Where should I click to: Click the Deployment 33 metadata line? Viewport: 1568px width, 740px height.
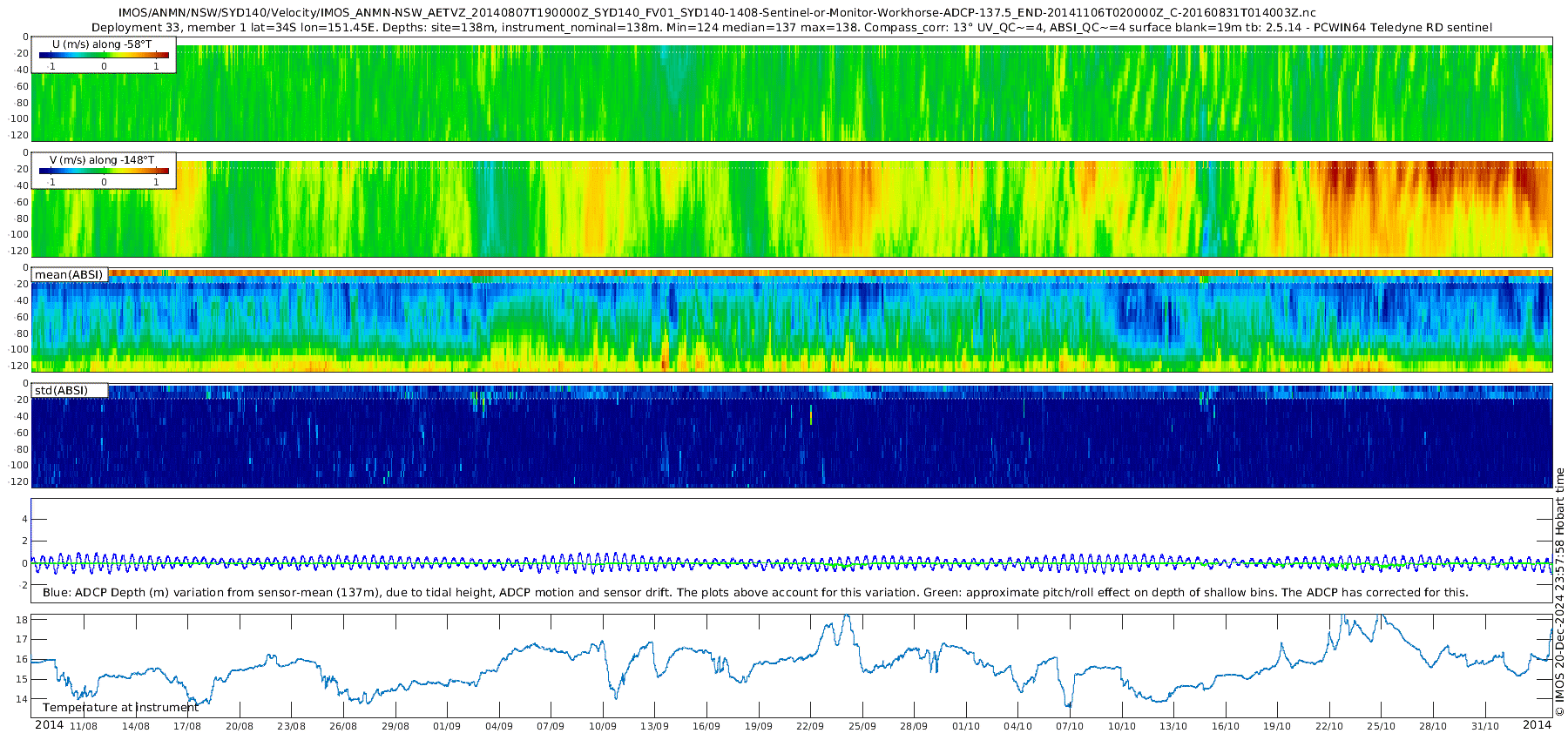tap(791, 28)
